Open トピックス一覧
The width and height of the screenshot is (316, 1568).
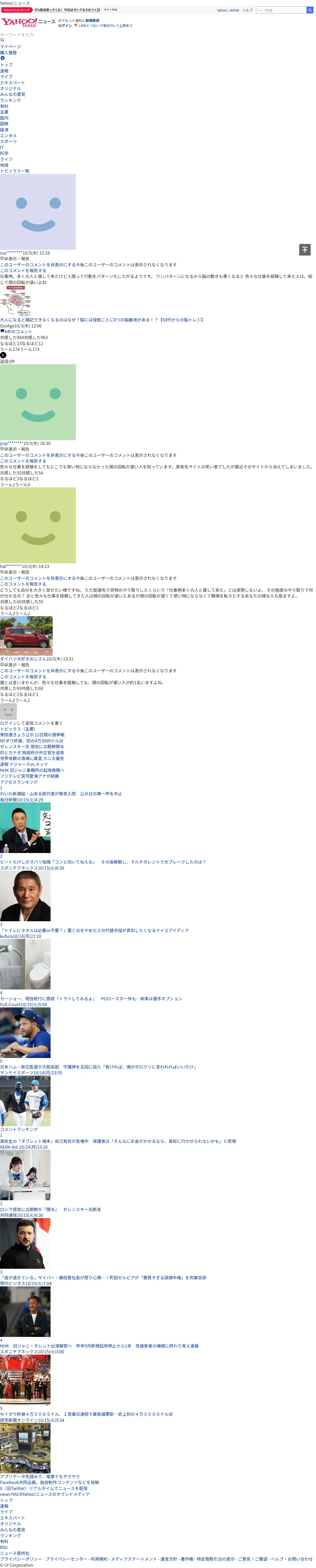14,171
